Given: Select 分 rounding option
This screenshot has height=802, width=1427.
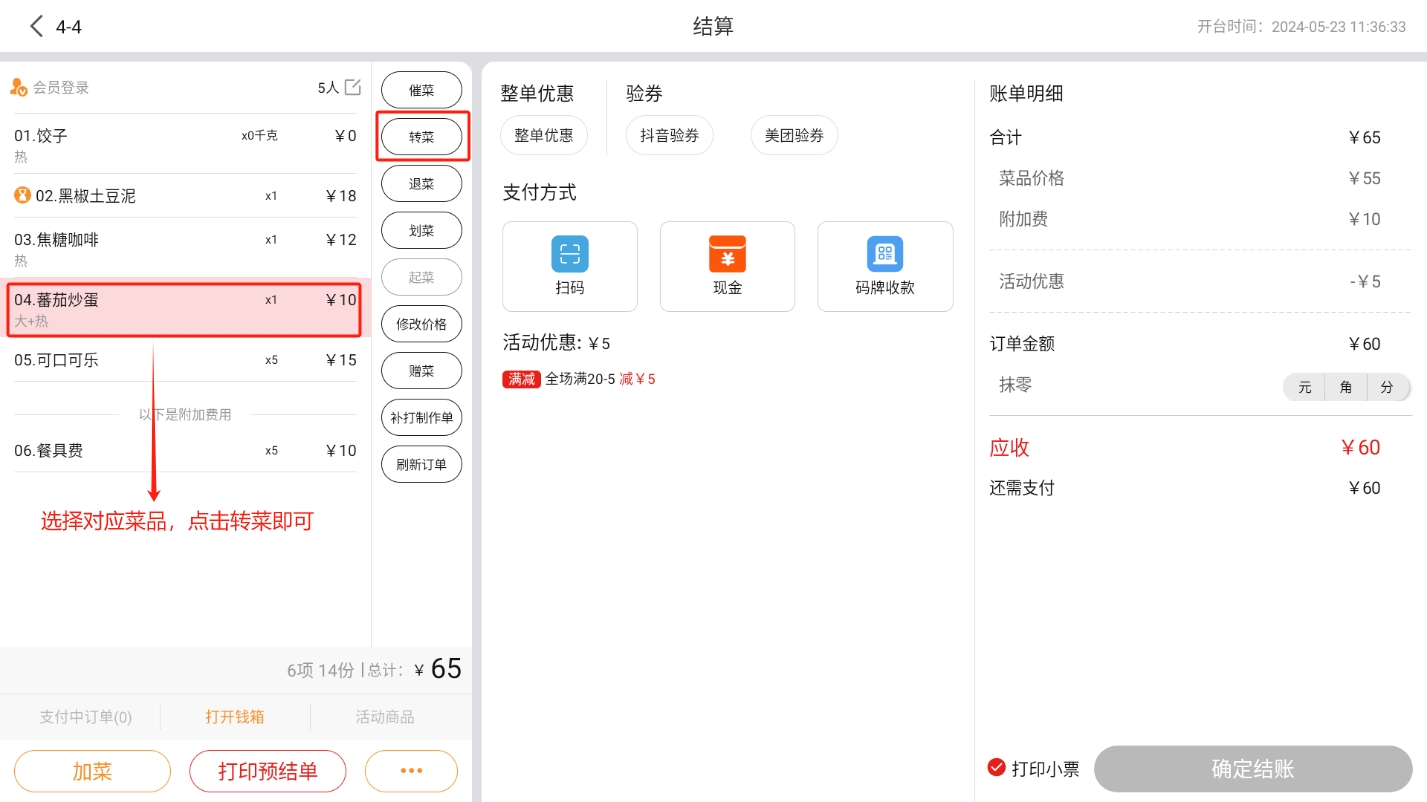Looking at the screenshot, I should coord(1386,387).
